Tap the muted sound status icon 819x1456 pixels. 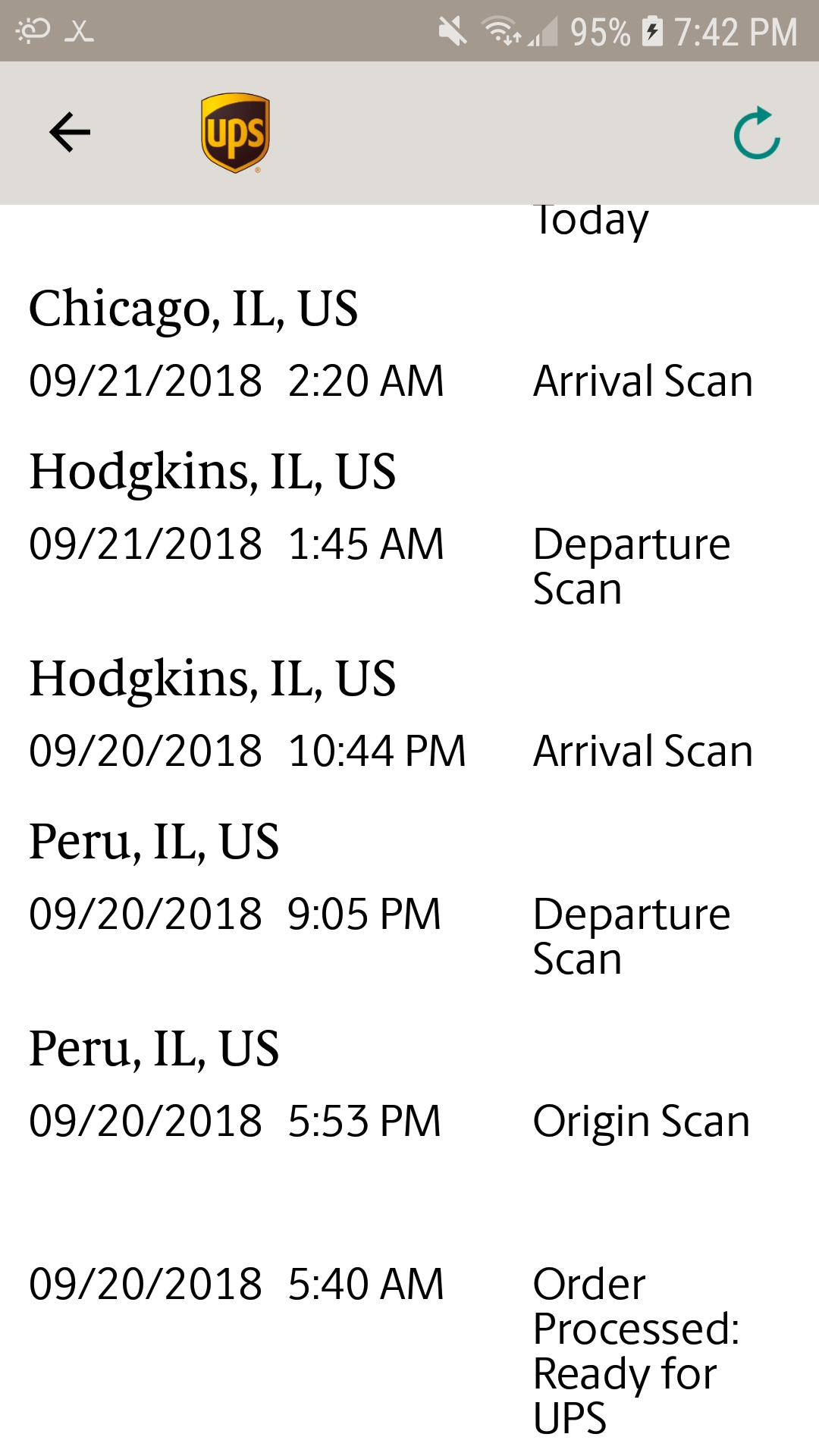point(453,32)
